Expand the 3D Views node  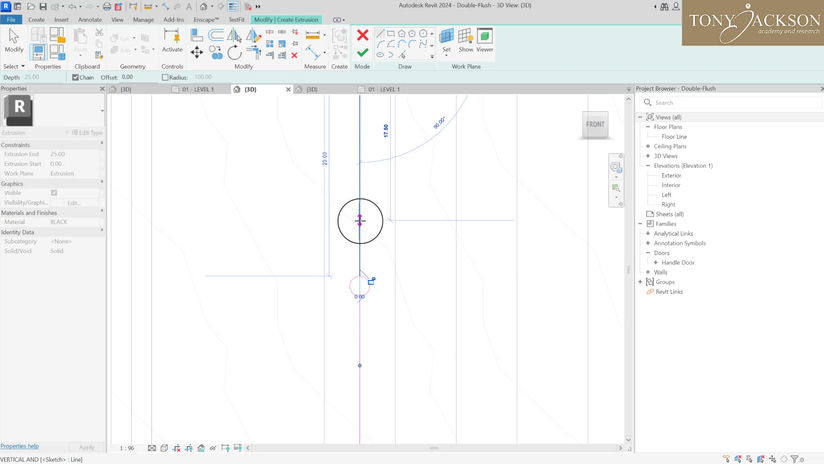click(648, 156)
